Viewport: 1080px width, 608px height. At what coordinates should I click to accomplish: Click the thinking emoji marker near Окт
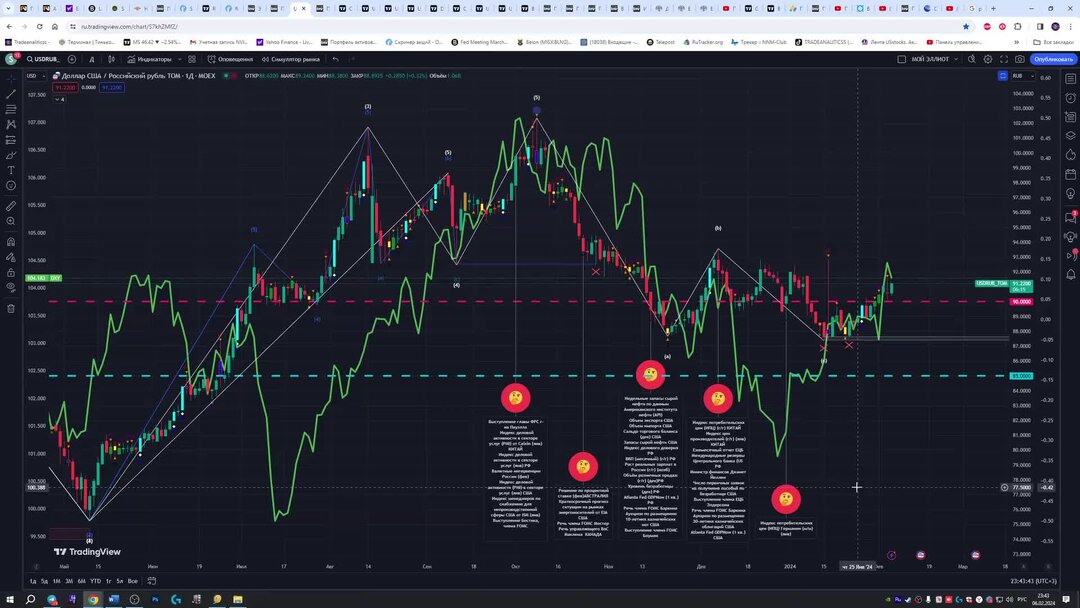[515, 397]
